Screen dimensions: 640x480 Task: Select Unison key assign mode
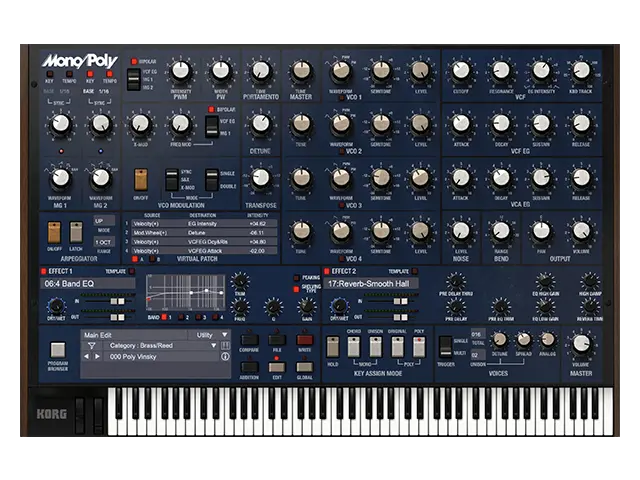376,347
